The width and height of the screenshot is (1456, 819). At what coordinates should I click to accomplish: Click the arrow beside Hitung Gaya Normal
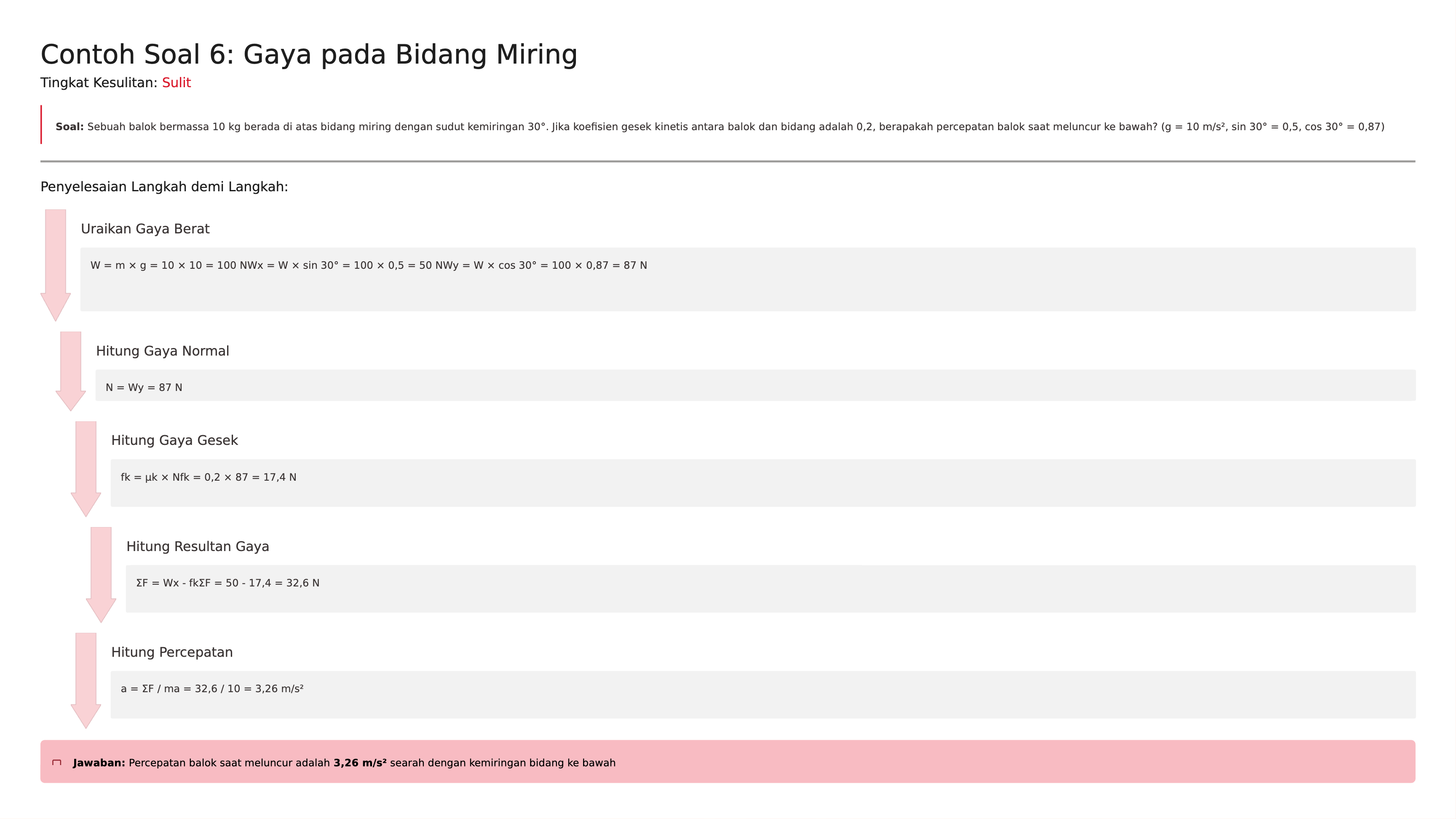click(x=71, y=370)
